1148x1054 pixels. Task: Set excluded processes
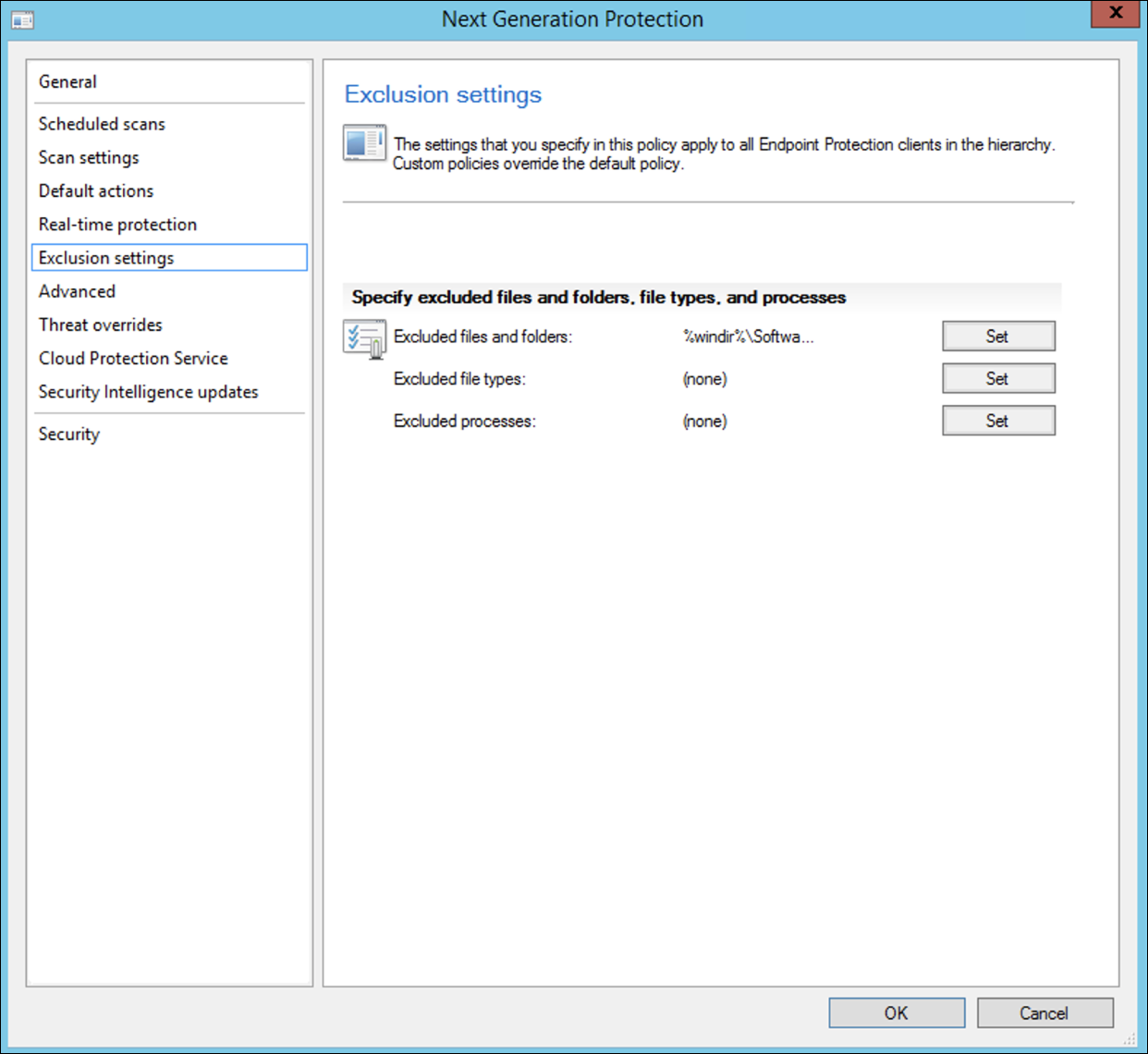coord(997,422)
